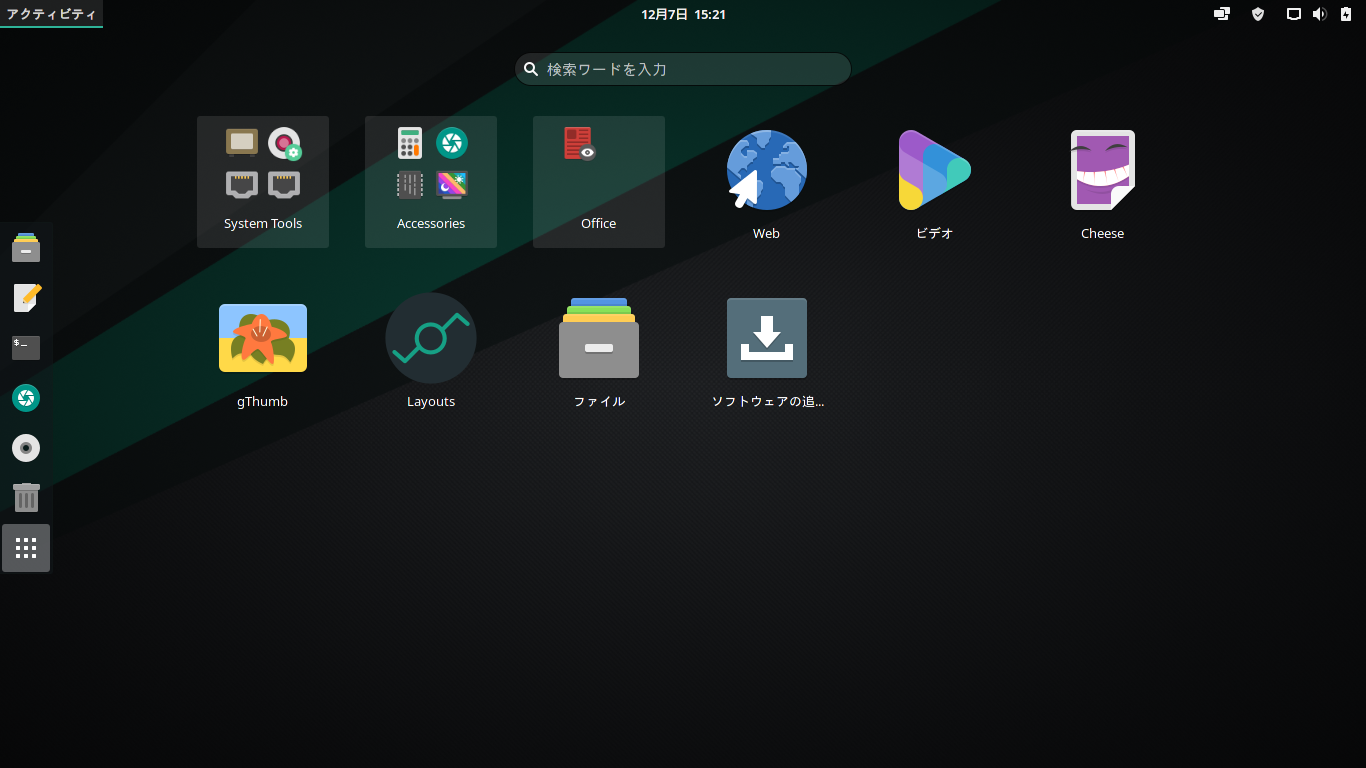1366x768 pixels.
Task: Launch the ビデオ video player
Action: pos(934,170)
